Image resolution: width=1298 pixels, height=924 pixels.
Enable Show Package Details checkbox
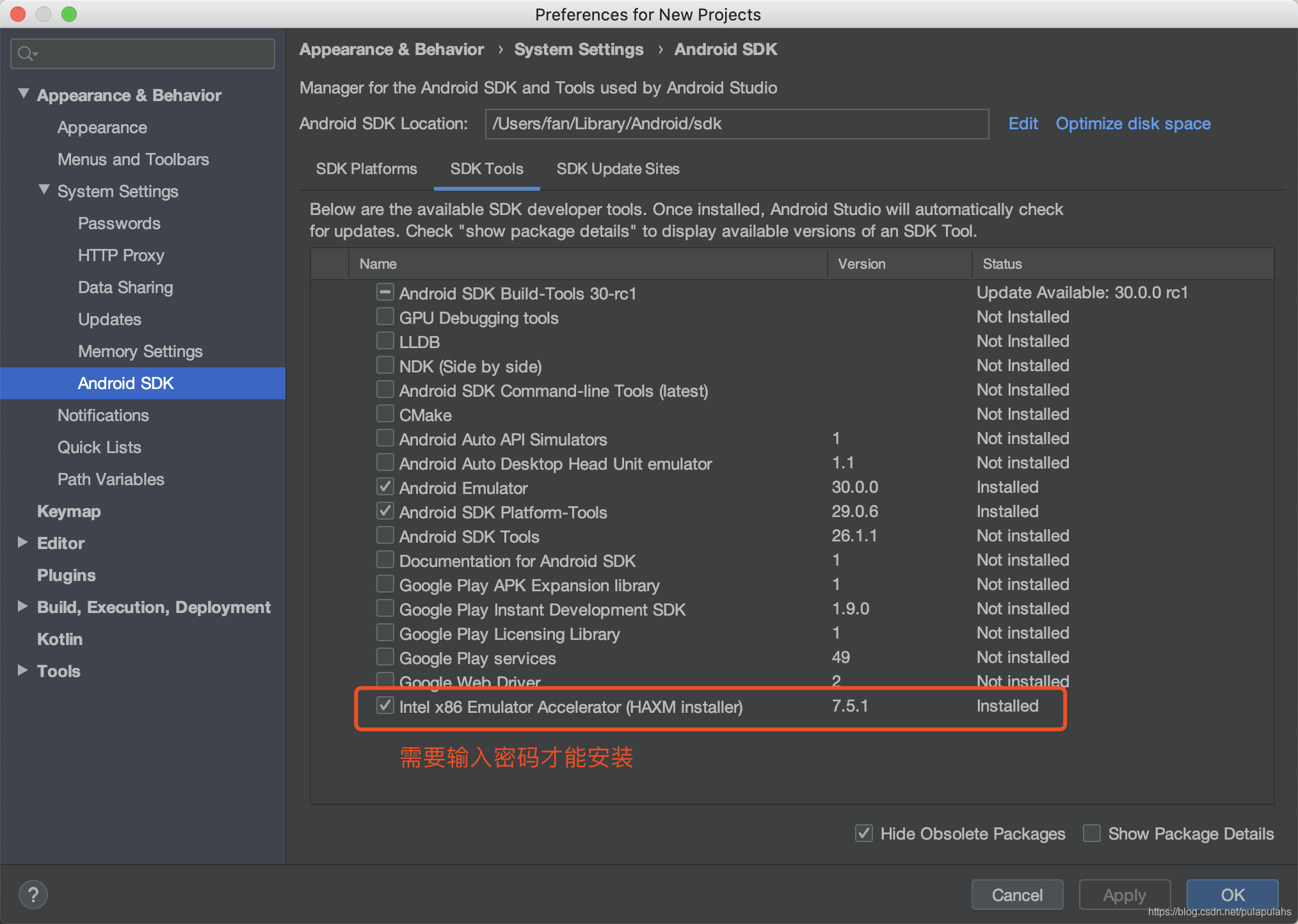pyautogui.click(x=1091, y=833)
